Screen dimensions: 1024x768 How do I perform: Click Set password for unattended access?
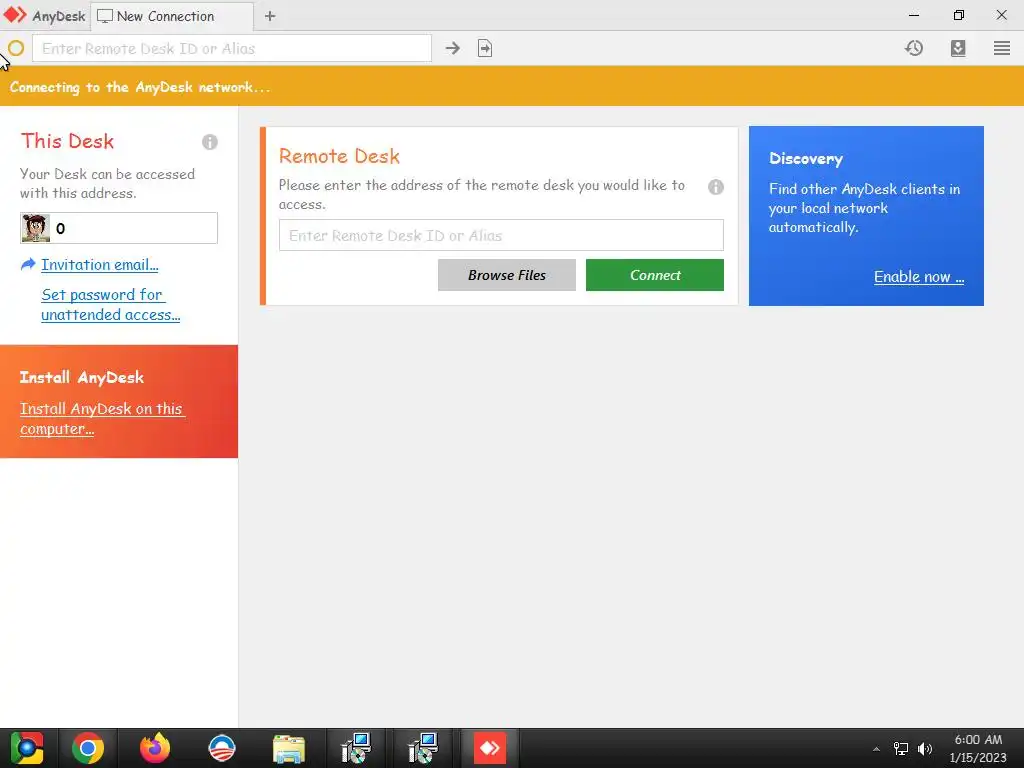pyautogui.click(x=110, y=304)
